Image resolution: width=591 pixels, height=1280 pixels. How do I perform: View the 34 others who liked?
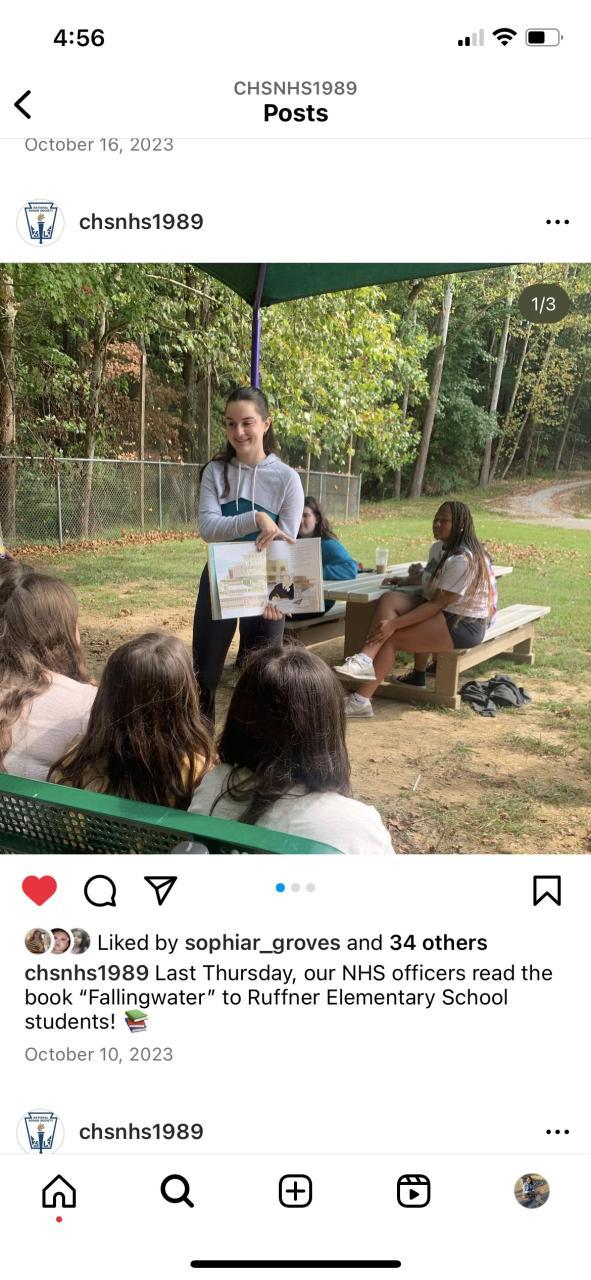tap(438, 942)
